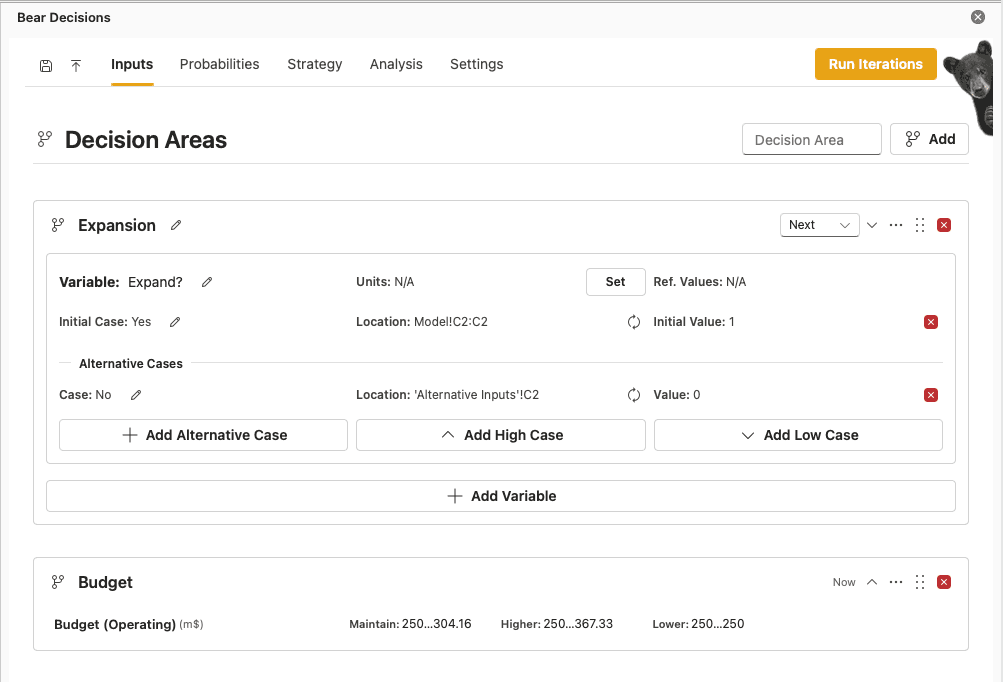Click the Maintain: 250...304.16 value
This screenshot has width=1003, height=682.
pos(410,624)
